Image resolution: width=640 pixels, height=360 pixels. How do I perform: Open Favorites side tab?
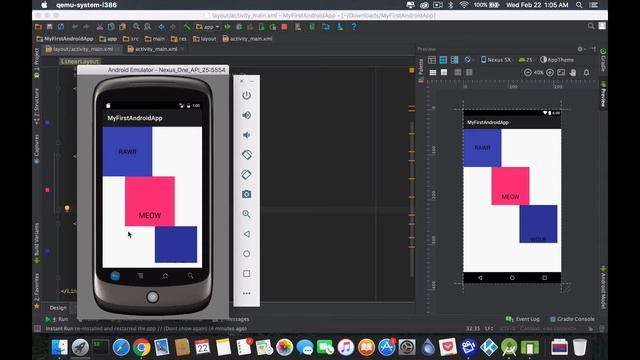tap(37, 290)
